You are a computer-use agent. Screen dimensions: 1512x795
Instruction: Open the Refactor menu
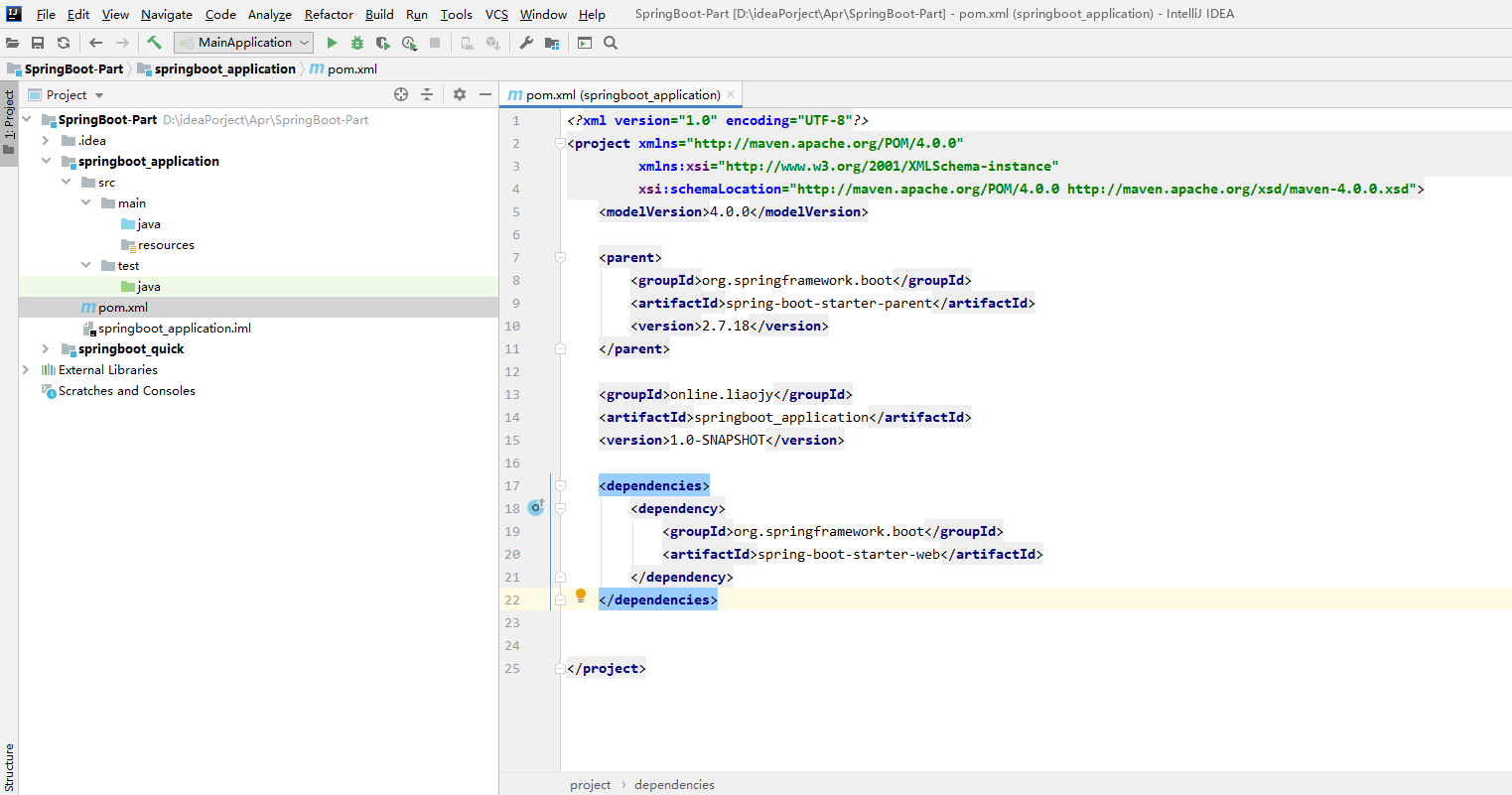point(329,14)
